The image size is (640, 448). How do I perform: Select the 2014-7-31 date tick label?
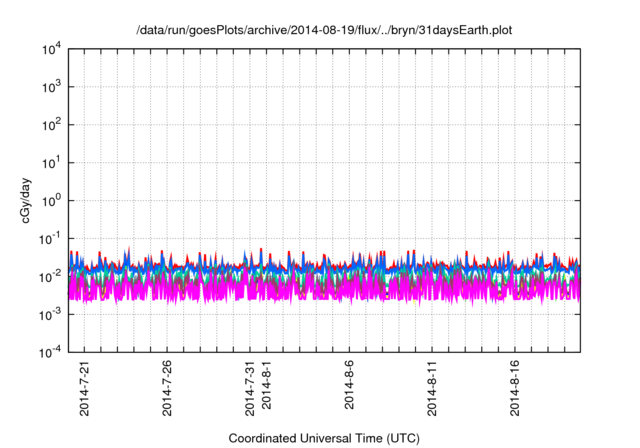click(x=250, y=389)
